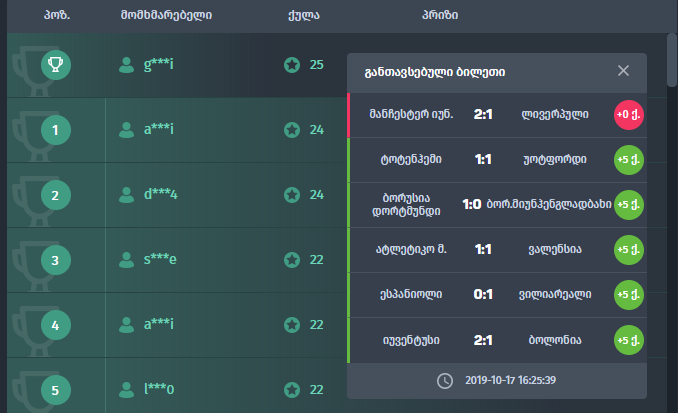678x413 pixels.
Task: Select the position 5 badge
Action: [x=56, y=389]
